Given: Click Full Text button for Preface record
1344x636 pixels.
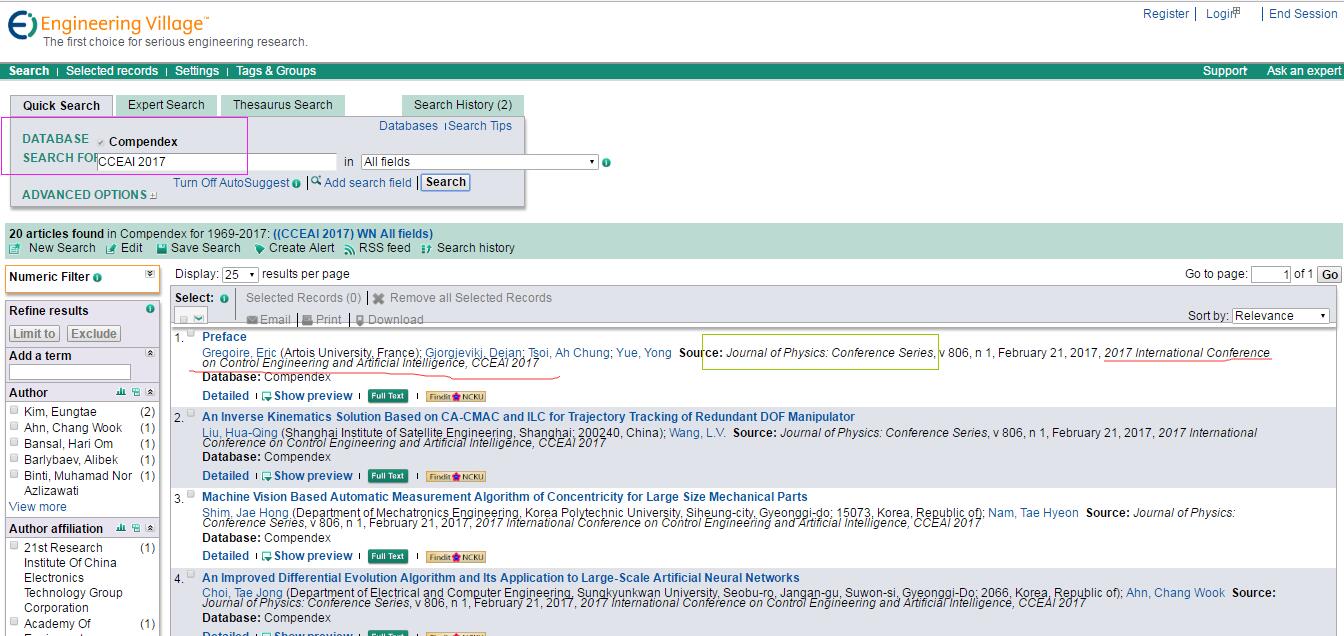Looking at the screenshot, I should (x=388, y=396).
